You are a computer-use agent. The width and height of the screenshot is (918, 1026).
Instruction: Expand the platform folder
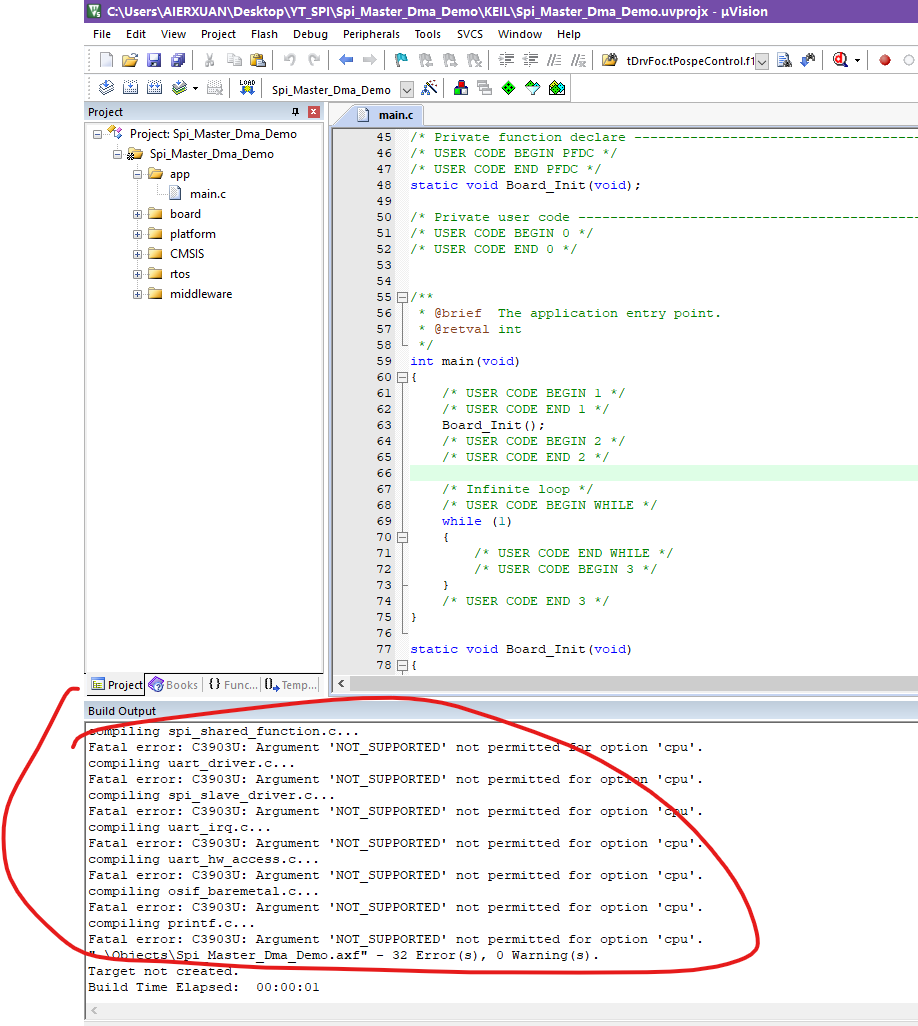[x=137, y=234]
